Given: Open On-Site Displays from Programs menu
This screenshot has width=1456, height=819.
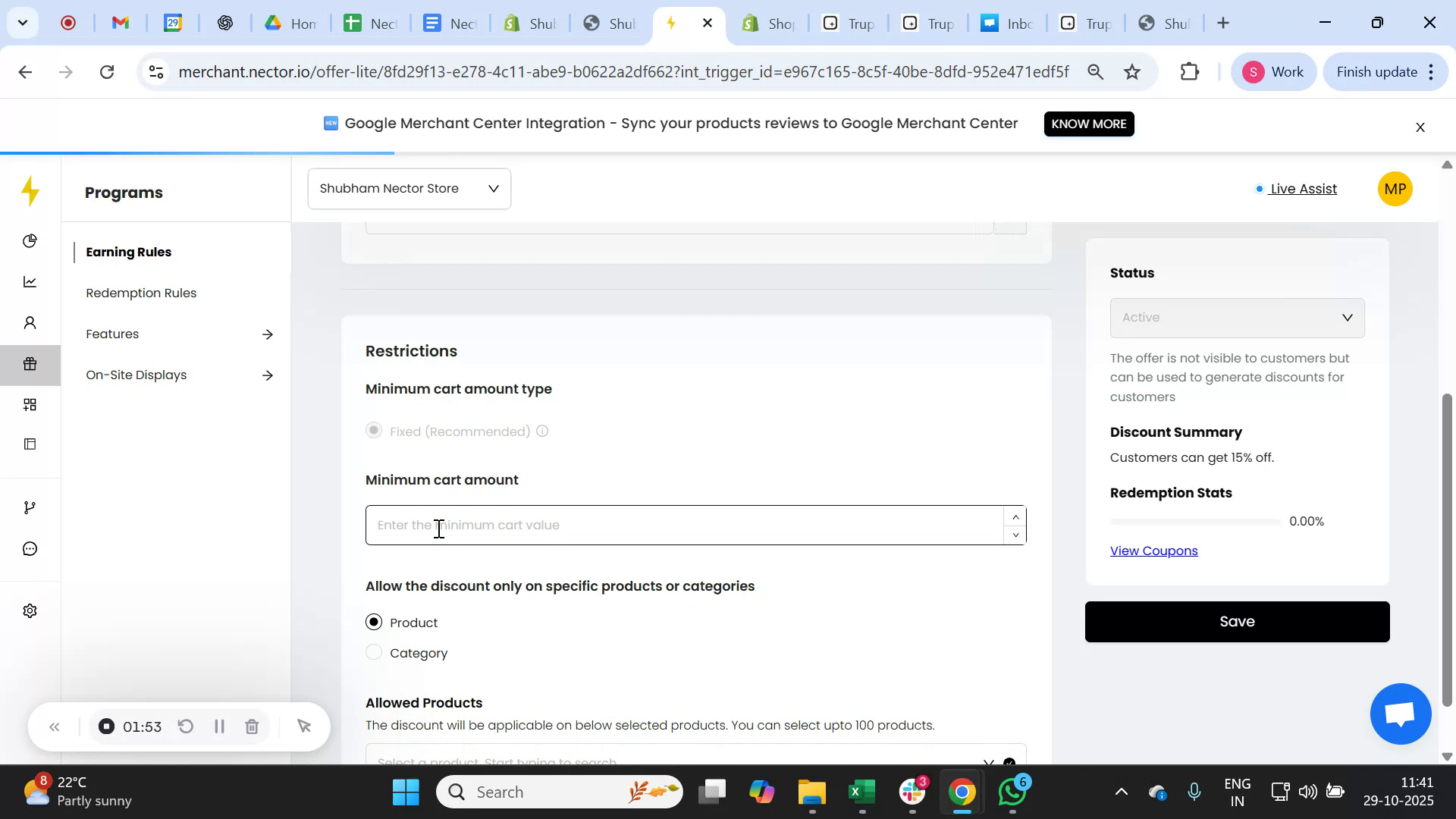Looking at the screenshot, I should coord(136,374).
